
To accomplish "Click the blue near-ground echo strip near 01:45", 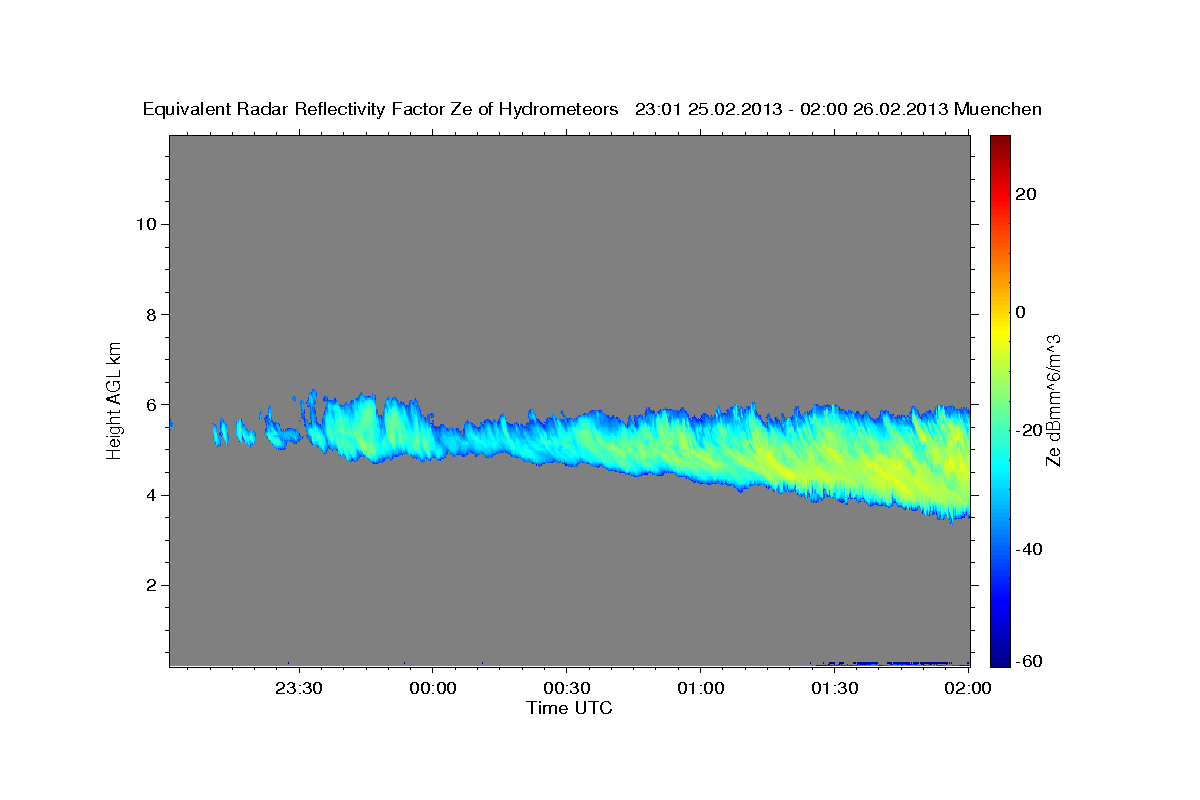I will [x=890, y=662].
